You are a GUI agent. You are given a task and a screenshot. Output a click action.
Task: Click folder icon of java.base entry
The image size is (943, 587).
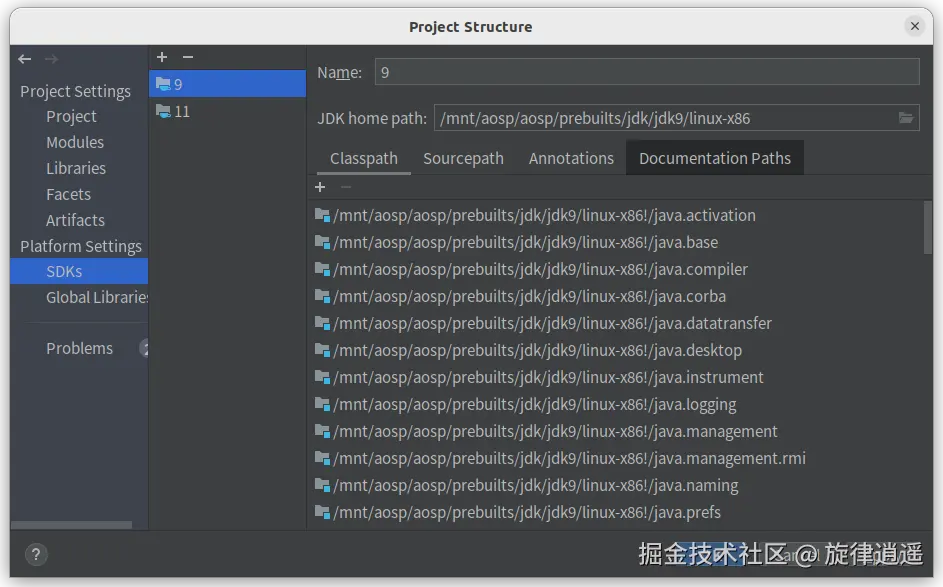click(322, 242)
